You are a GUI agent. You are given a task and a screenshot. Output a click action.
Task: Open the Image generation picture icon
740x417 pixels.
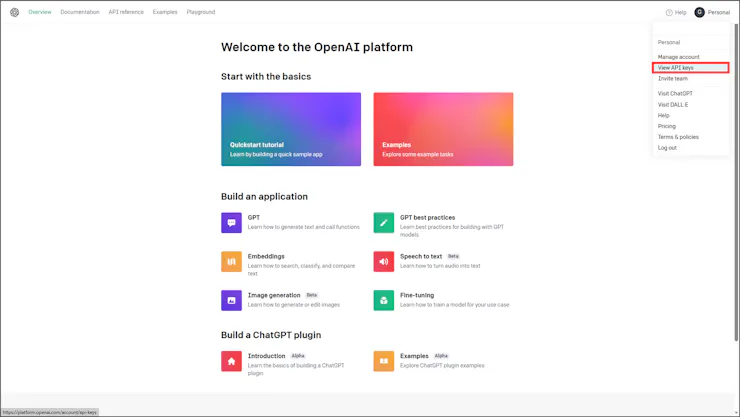pyautogui.click(x=231, y=300)
